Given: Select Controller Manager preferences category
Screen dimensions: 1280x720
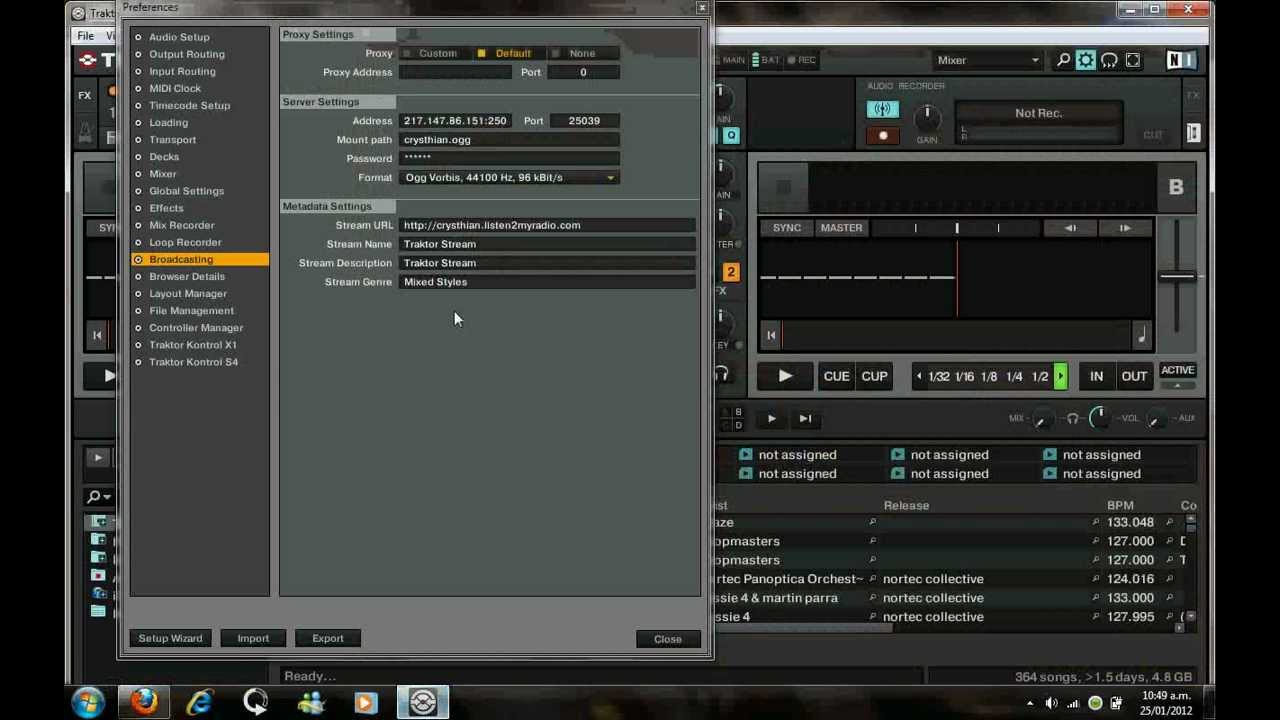Looking at the screenshot, I should pos(196,328).
